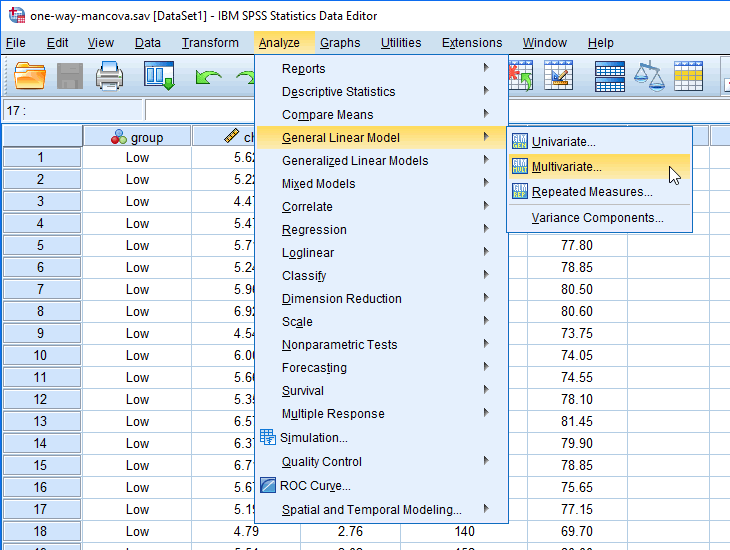Click the Recall recent dialogs icon
Screen dimensions: 730x550
point(159,75)
